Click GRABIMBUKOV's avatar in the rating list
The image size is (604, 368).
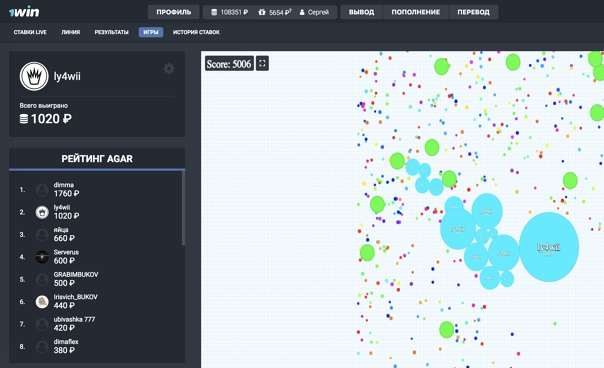click(x=42, y=279)
